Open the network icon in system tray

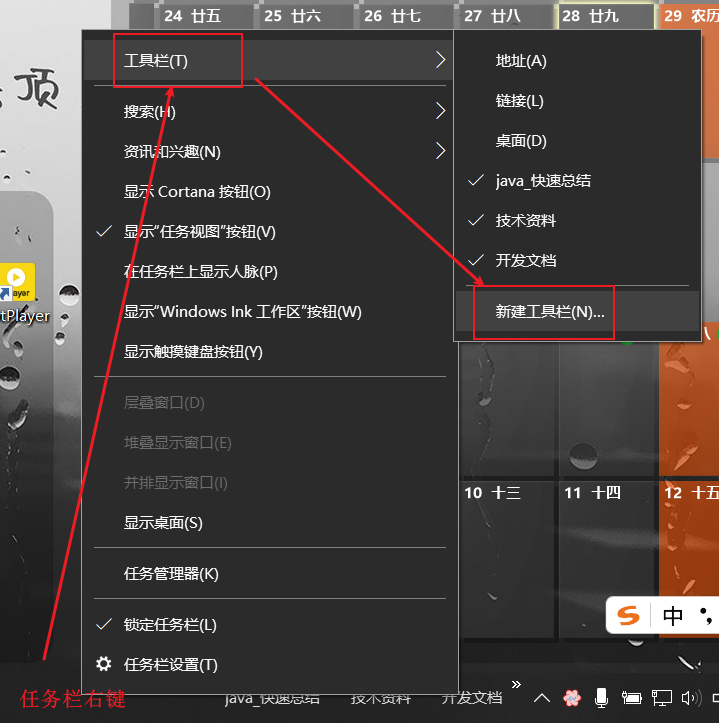coord(661,697)
